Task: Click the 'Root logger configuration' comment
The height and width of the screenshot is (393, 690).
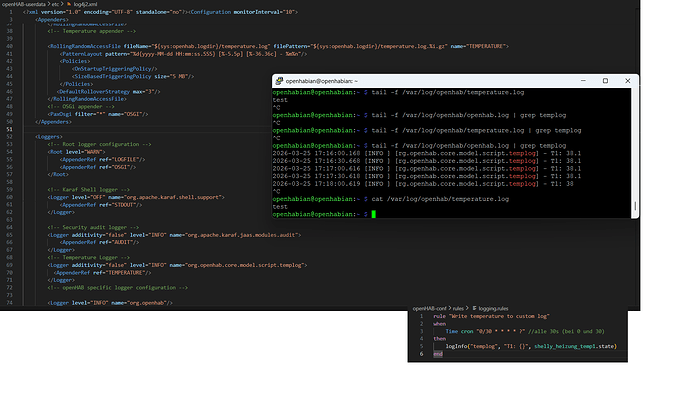Action: [99, 144]
